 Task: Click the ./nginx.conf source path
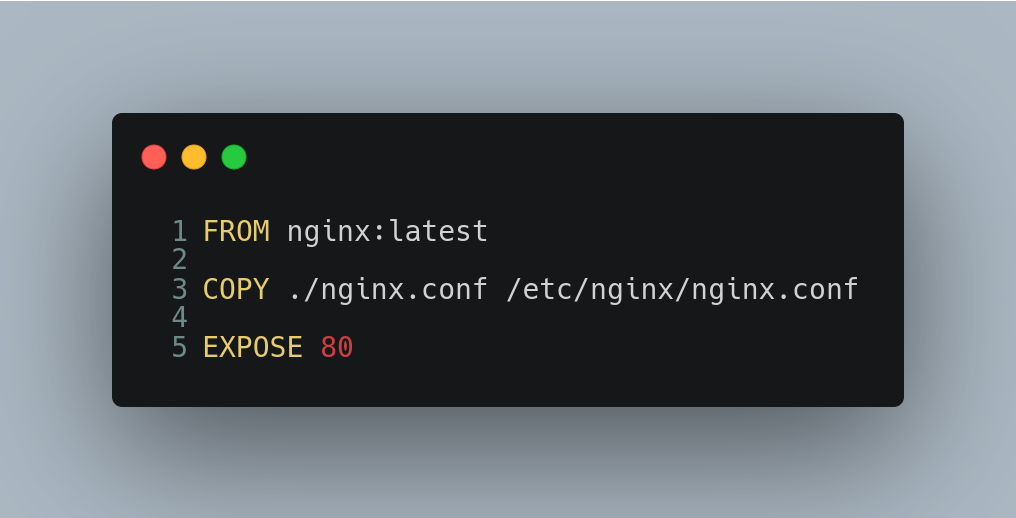coord(387,290)
